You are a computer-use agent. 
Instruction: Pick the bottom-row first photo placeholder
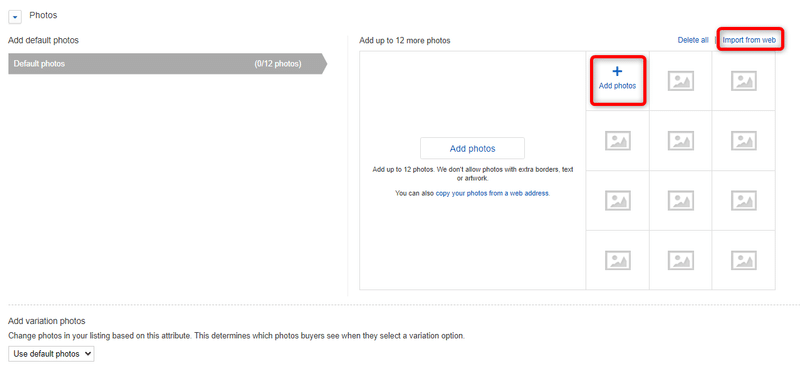coord(618,260)
